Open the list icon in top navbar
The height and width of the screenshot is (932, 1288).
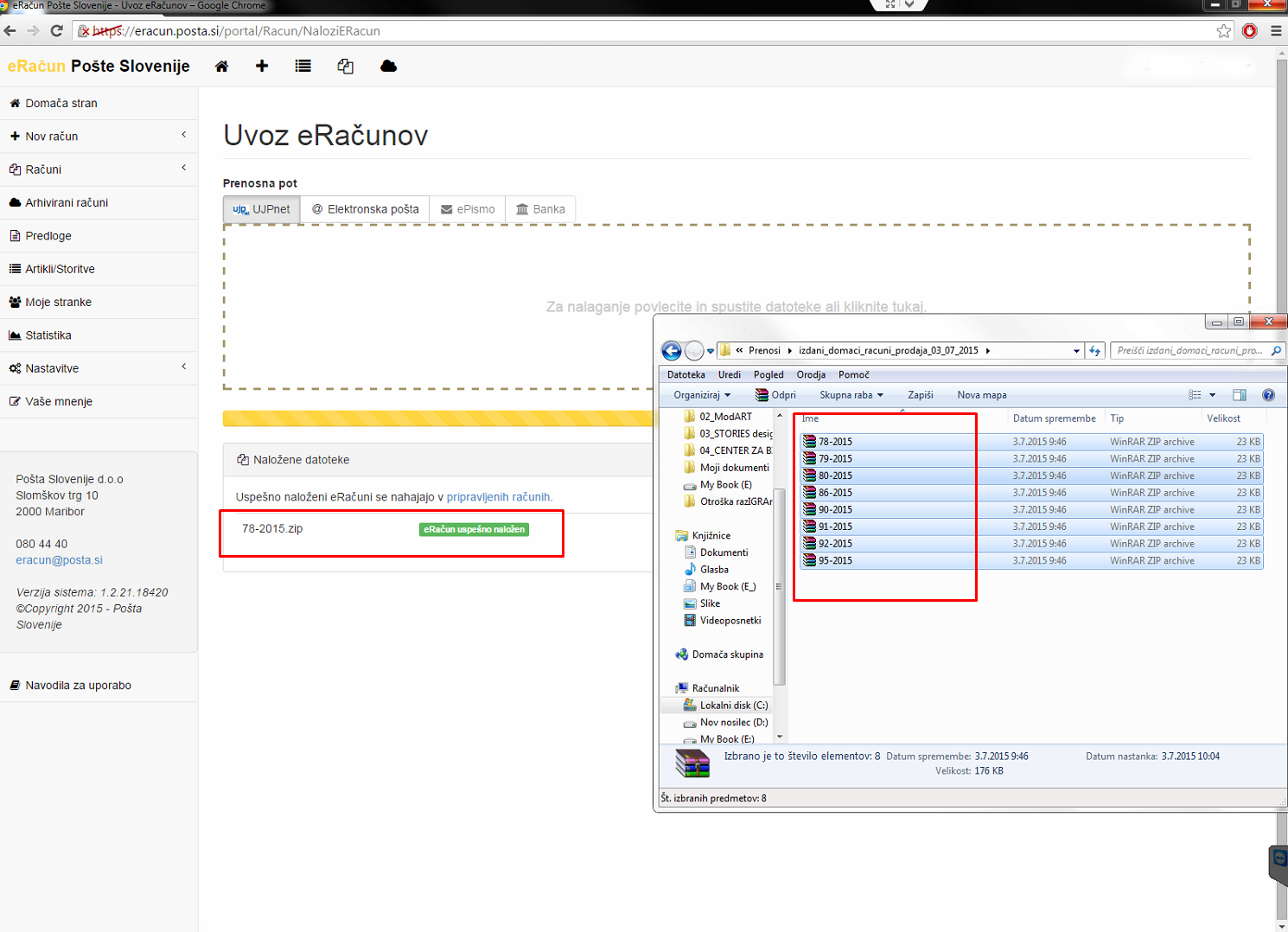pyautogui.click(x=303, y=67)
